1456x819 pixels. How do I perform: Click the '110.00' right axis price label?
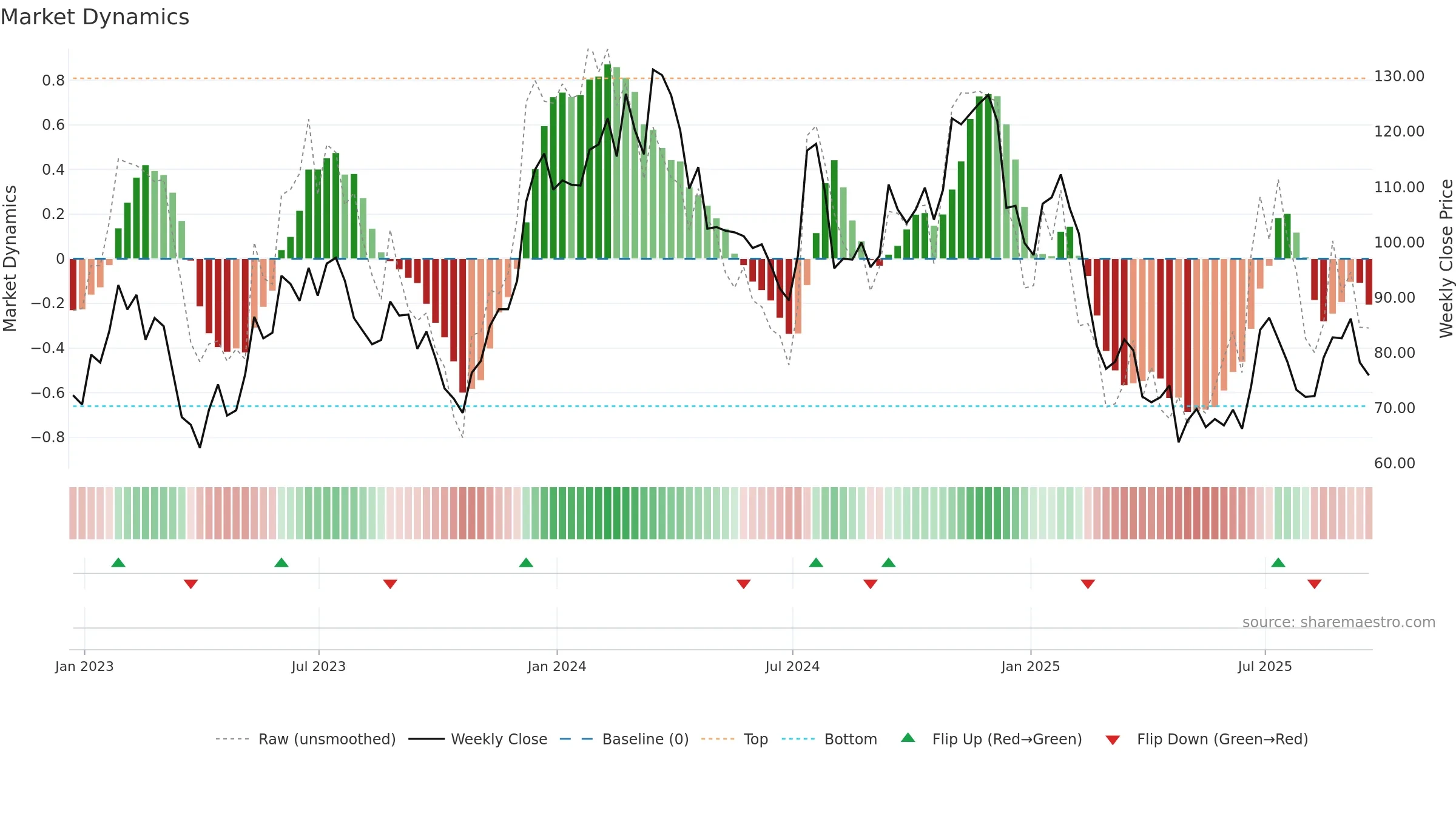point(1399,187)
